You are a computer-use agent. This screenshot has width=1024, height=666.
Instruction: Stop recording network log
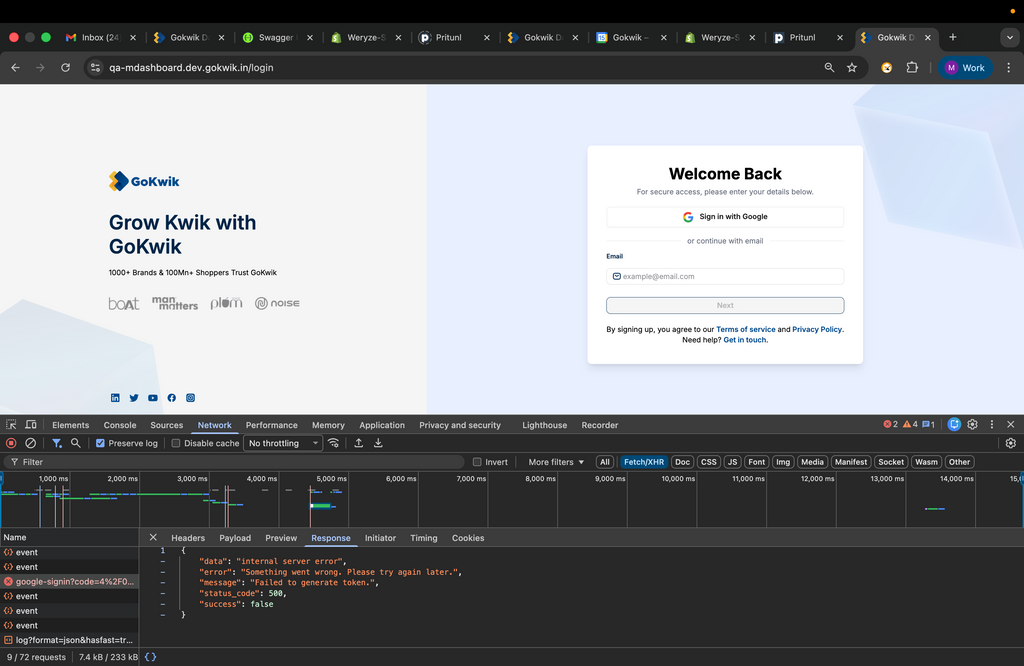tap(11, 443)
